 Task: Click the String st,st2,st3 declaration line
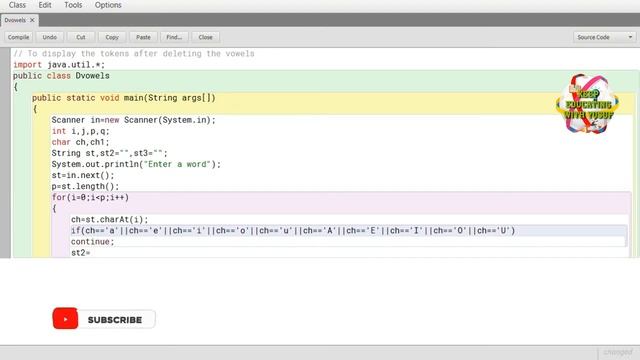coord(109,153)
